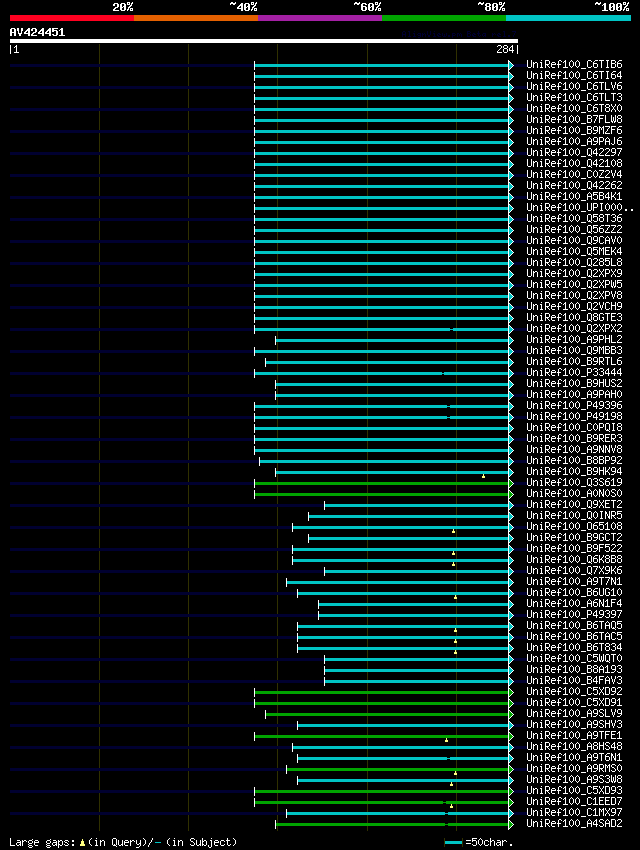This screenshot has width=640, height=850.
Task: Open hit UniRef100_B7FLW8
Action: coord(574,119)
